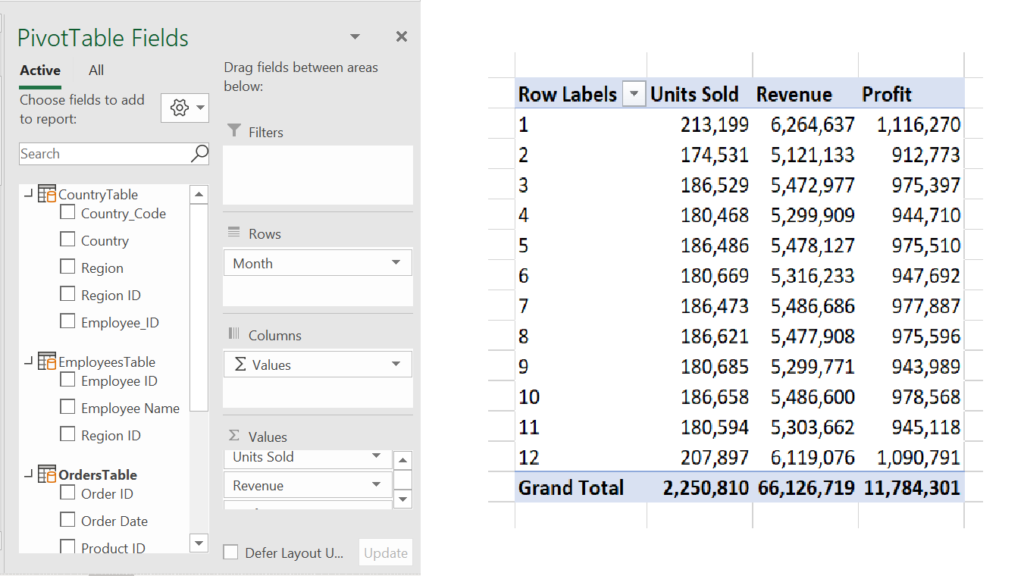Click the gear Tools settings icon
This screenshot has height=576, width=1024.
pyautogui.click(x=180, y=108)
